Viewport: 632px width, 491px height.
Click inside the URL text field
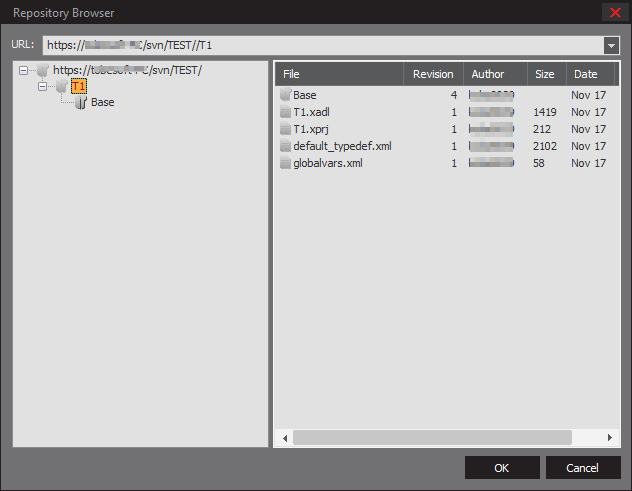tap(320, 45)
